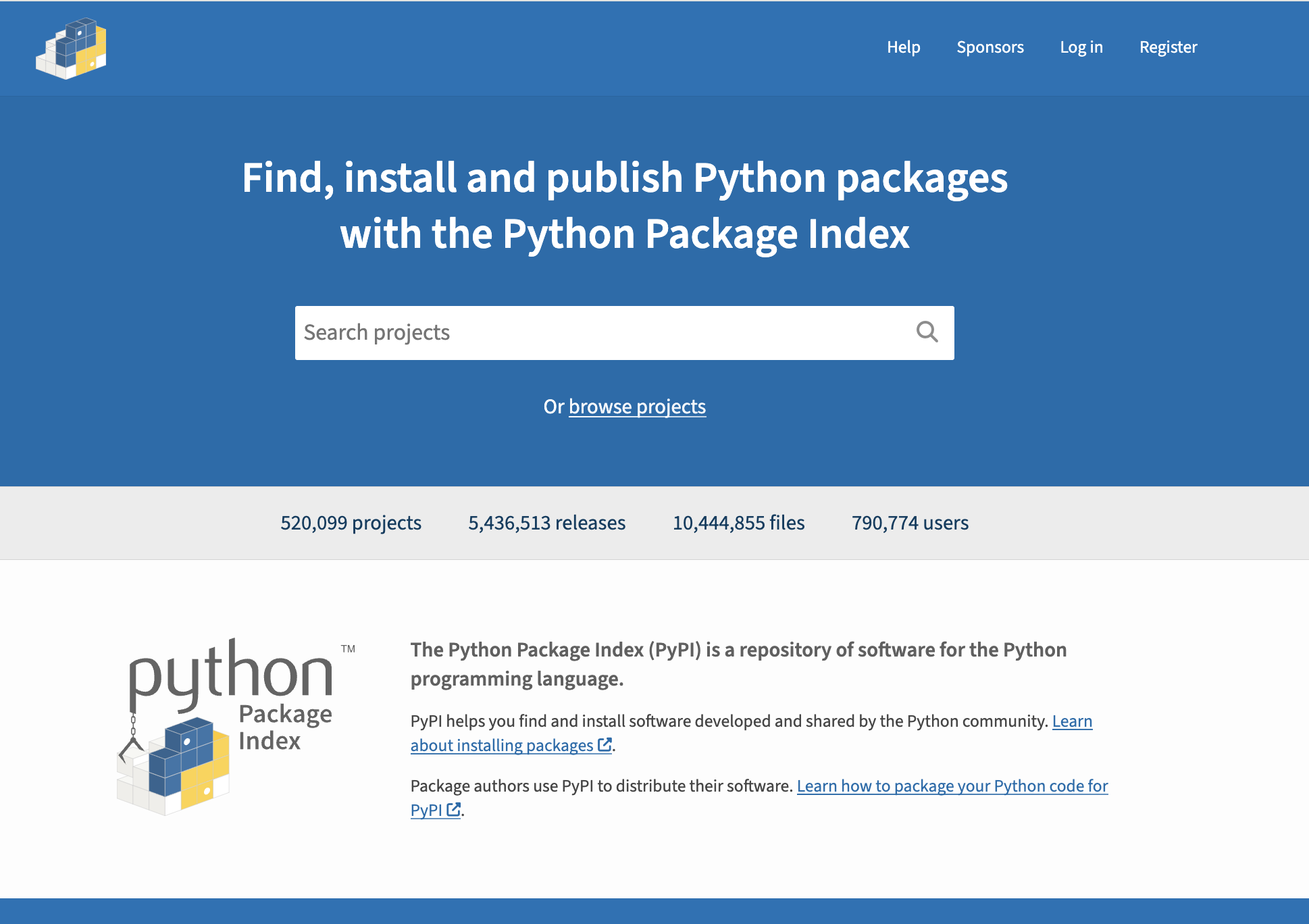Follow the browse projects link
The width and height of the screenshot is (1309, 924).
(x=637, y=407)
